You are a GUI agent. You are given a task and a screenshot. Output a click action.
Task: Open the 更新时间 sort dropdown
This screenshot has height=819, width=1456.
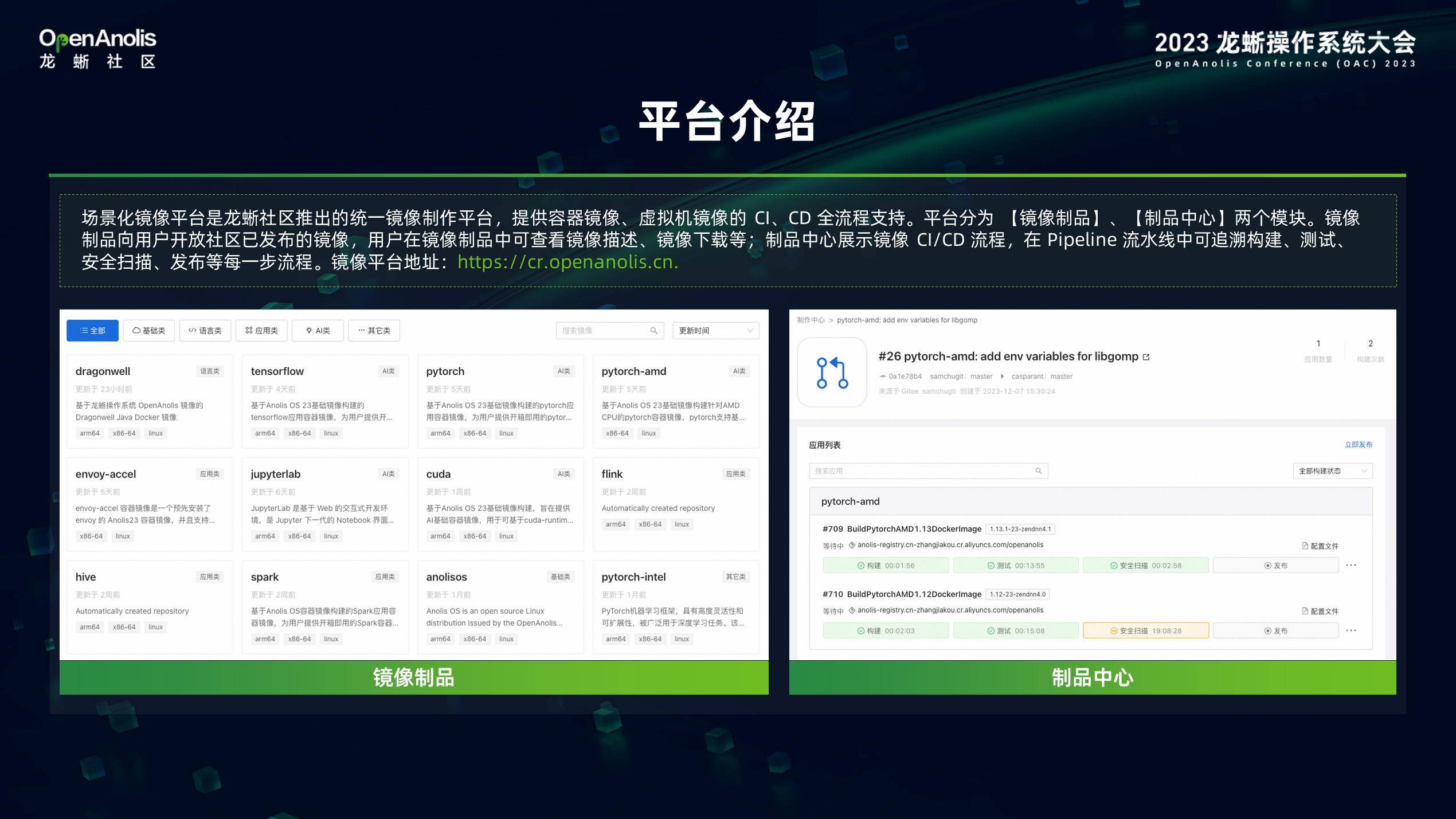[715, 331]
